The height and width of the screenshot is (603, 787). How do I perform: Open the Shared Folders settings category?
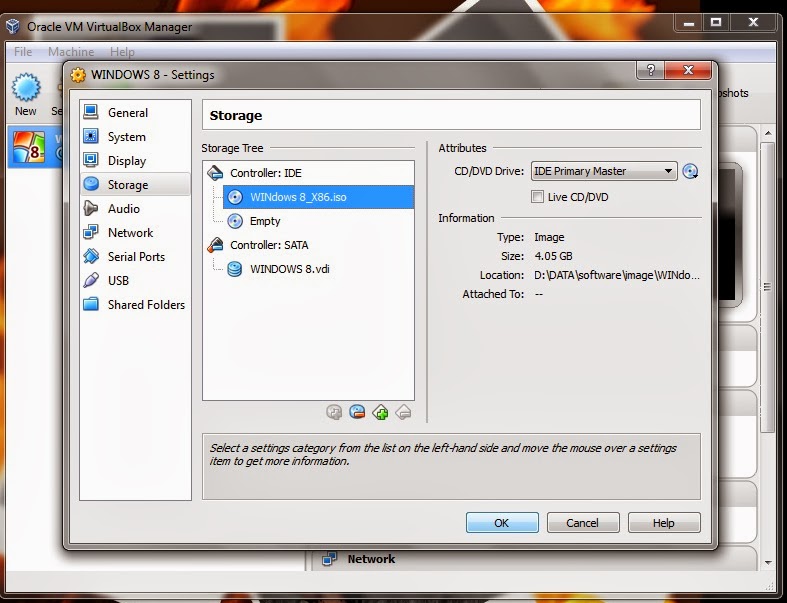(x=136, y=305)
